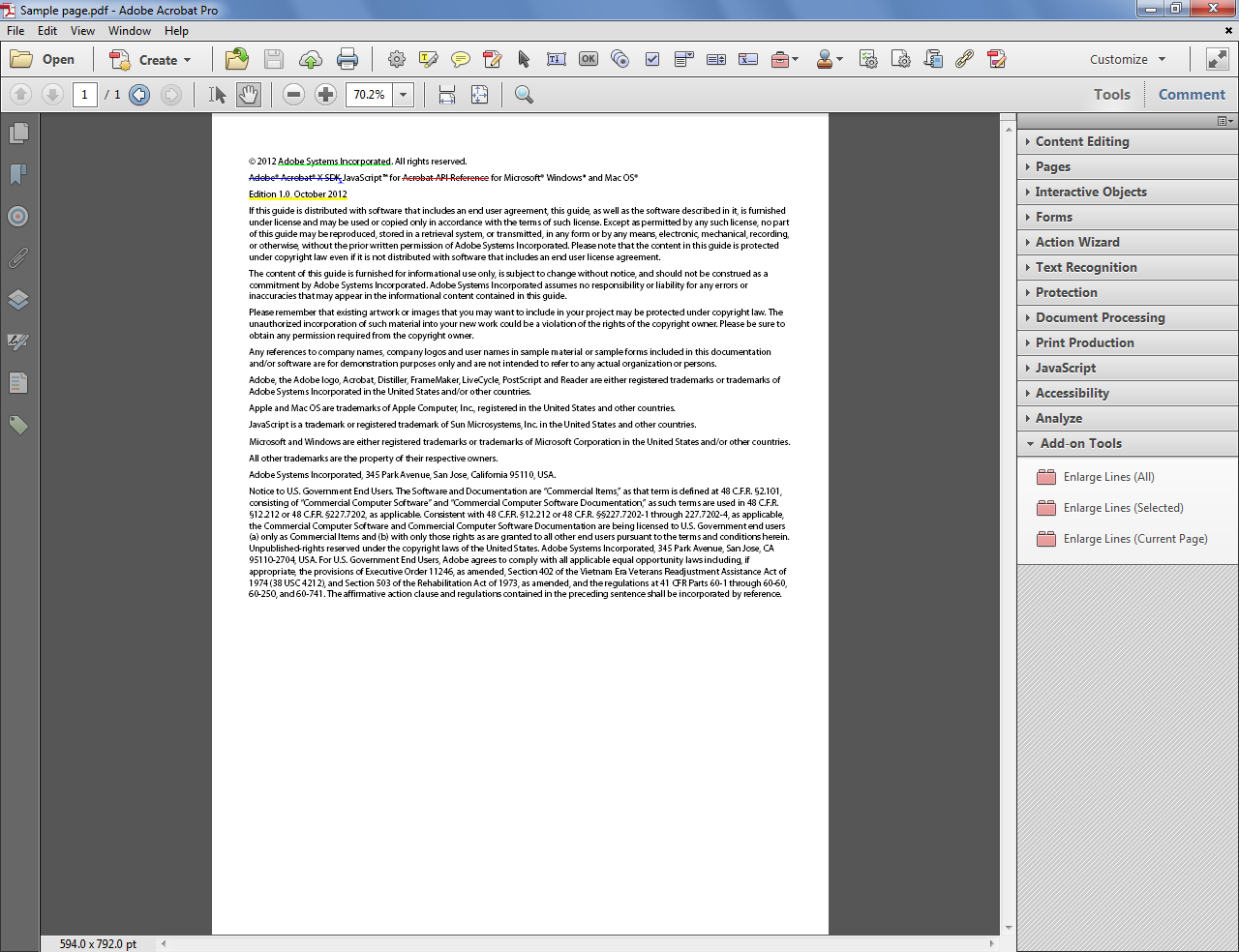Open the Find search magnifier
Screen dimensions: 1239x952
[x=523, y=94]
